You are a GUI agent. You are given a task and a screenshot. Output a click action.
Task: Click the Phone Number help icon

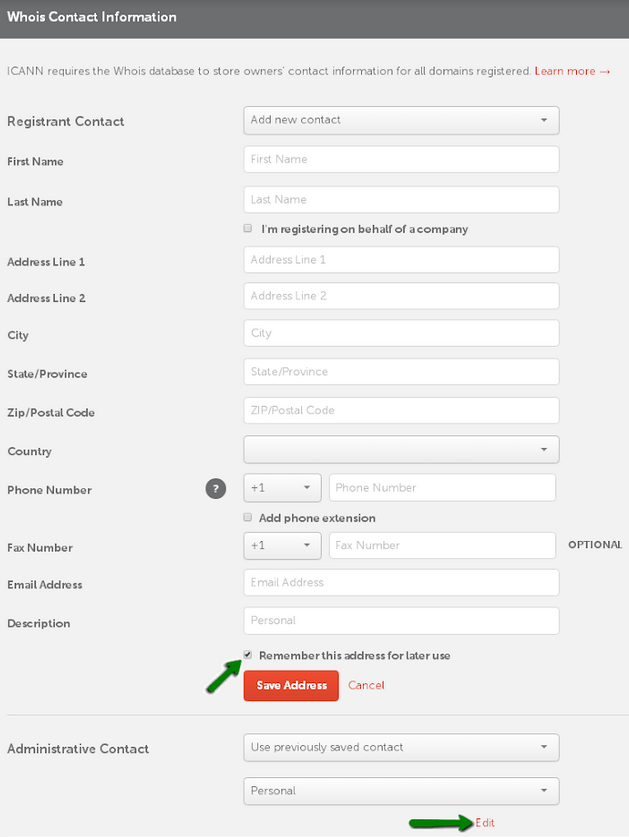215,489
